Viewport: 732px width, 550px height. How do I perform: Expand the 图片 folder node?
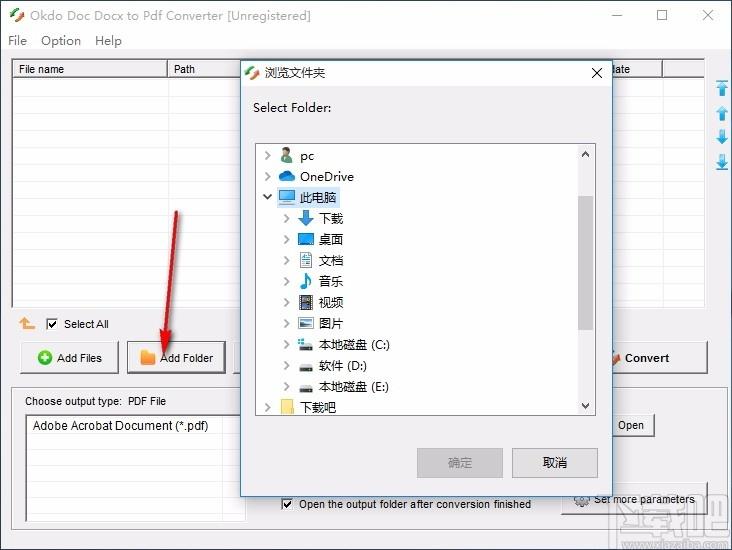287,323
